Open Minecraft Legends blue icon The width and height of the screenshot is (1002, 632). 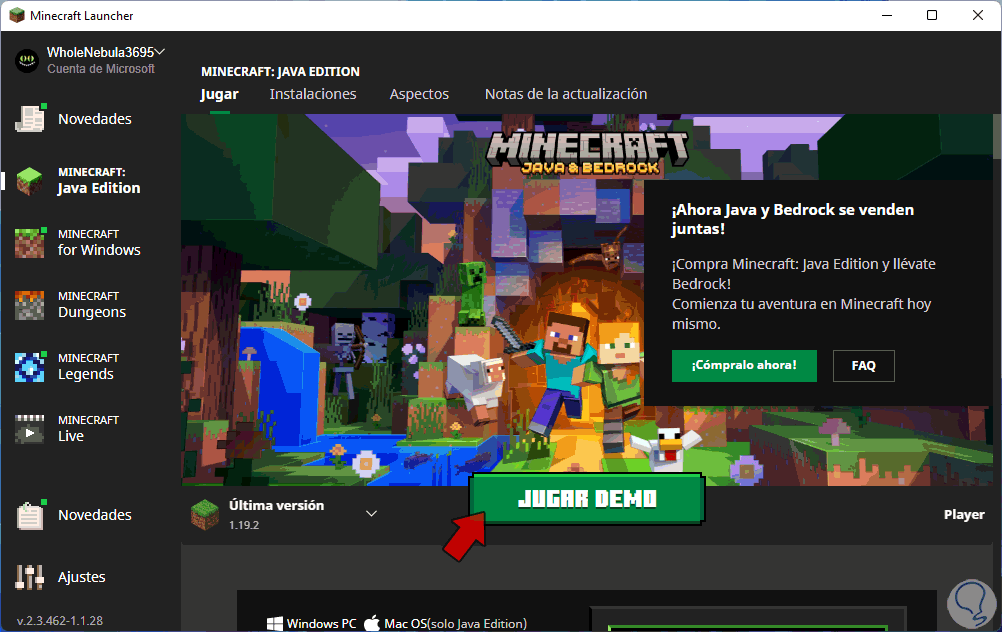pos(30,367)
